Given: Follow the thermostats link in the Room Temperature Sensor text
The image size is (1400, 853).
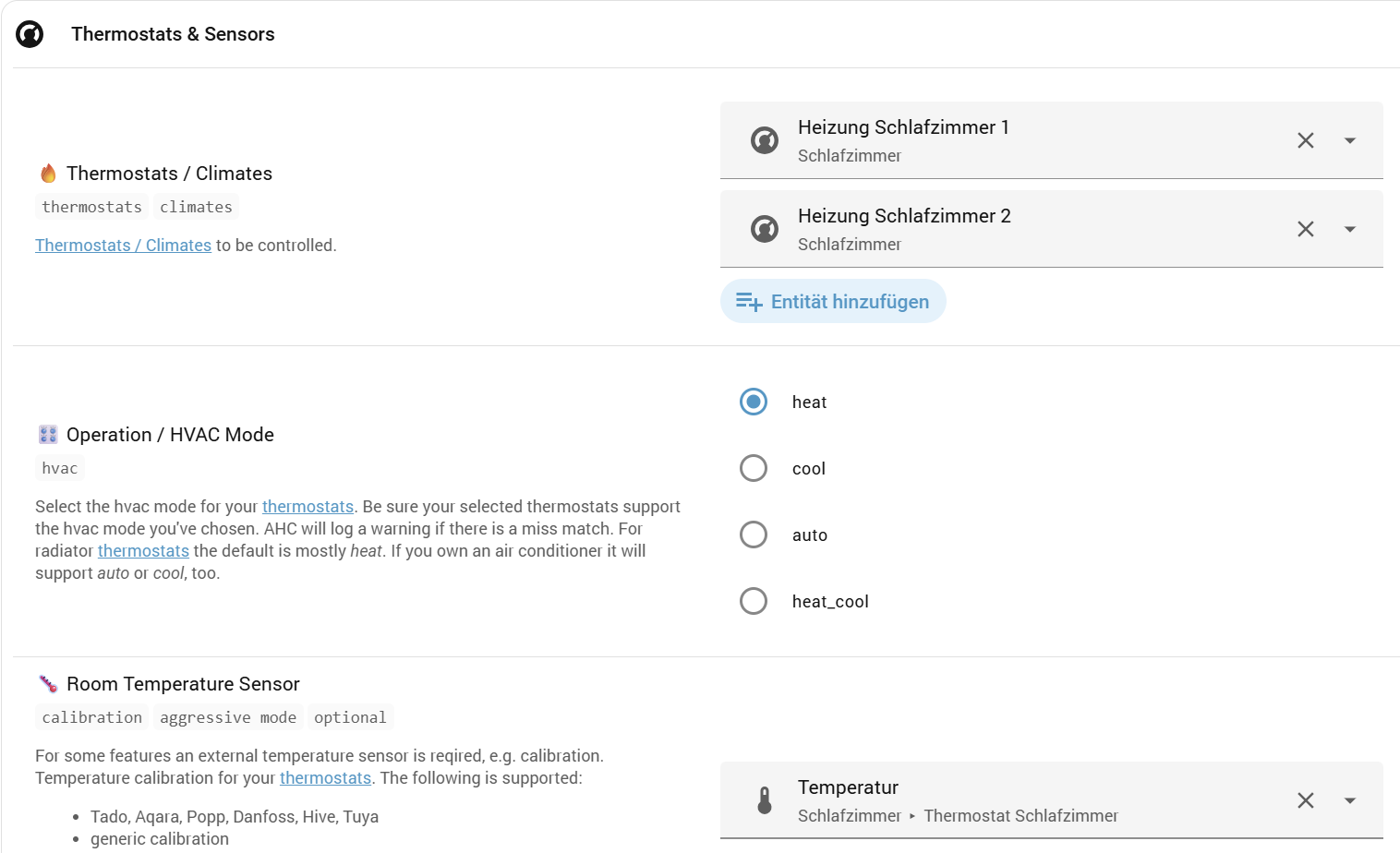Looking at the screenshot, I should pyautogui.click(x=325, y=778).
